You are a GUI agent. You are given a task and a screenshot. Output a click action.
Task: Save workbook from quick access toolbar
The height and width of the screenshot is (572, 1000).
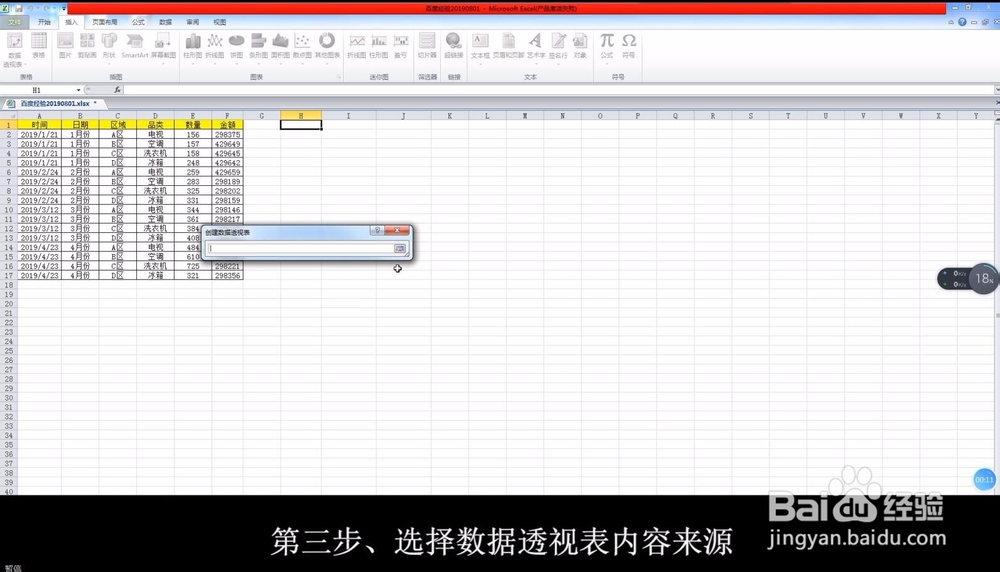[x=18, y=8]
